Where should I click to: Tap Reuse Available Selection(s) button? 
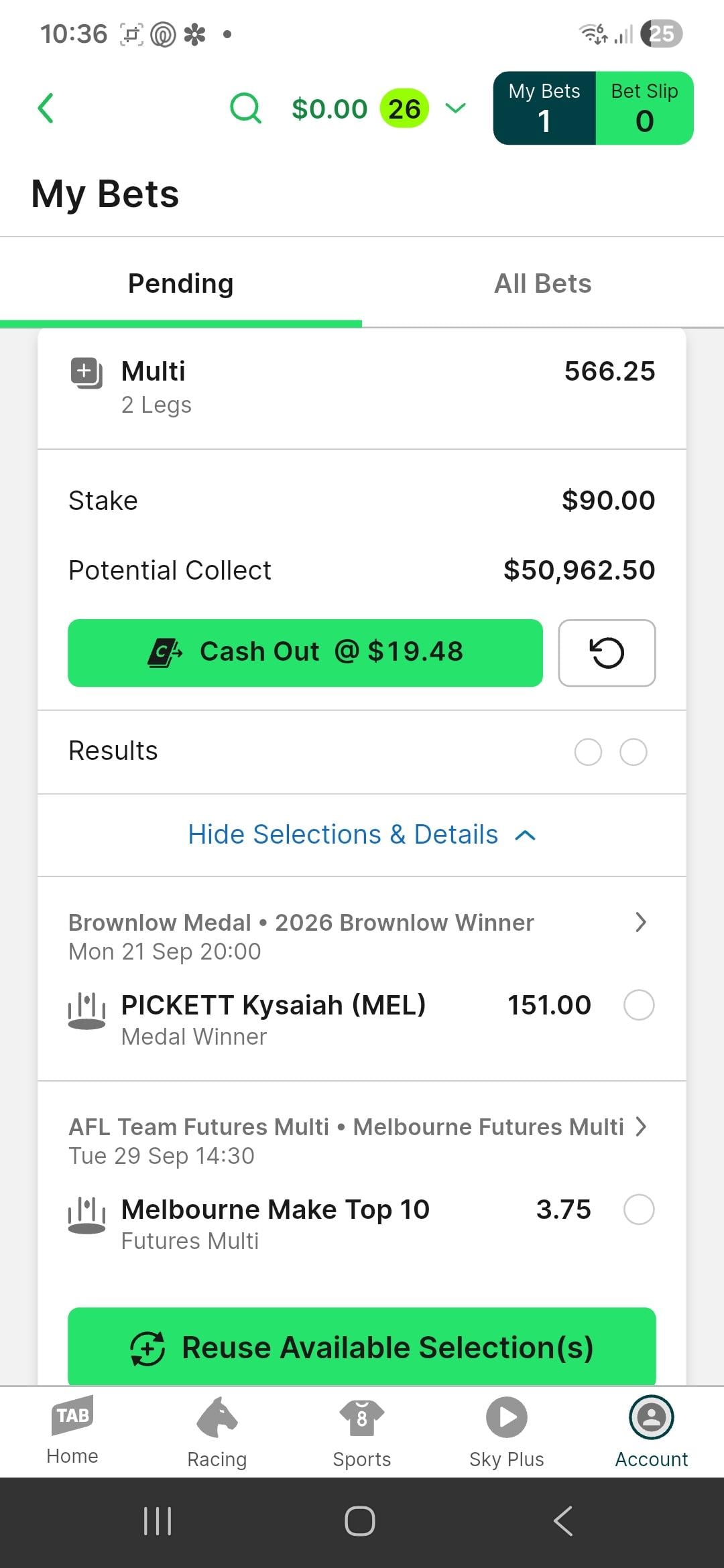tap(362, 1347)
